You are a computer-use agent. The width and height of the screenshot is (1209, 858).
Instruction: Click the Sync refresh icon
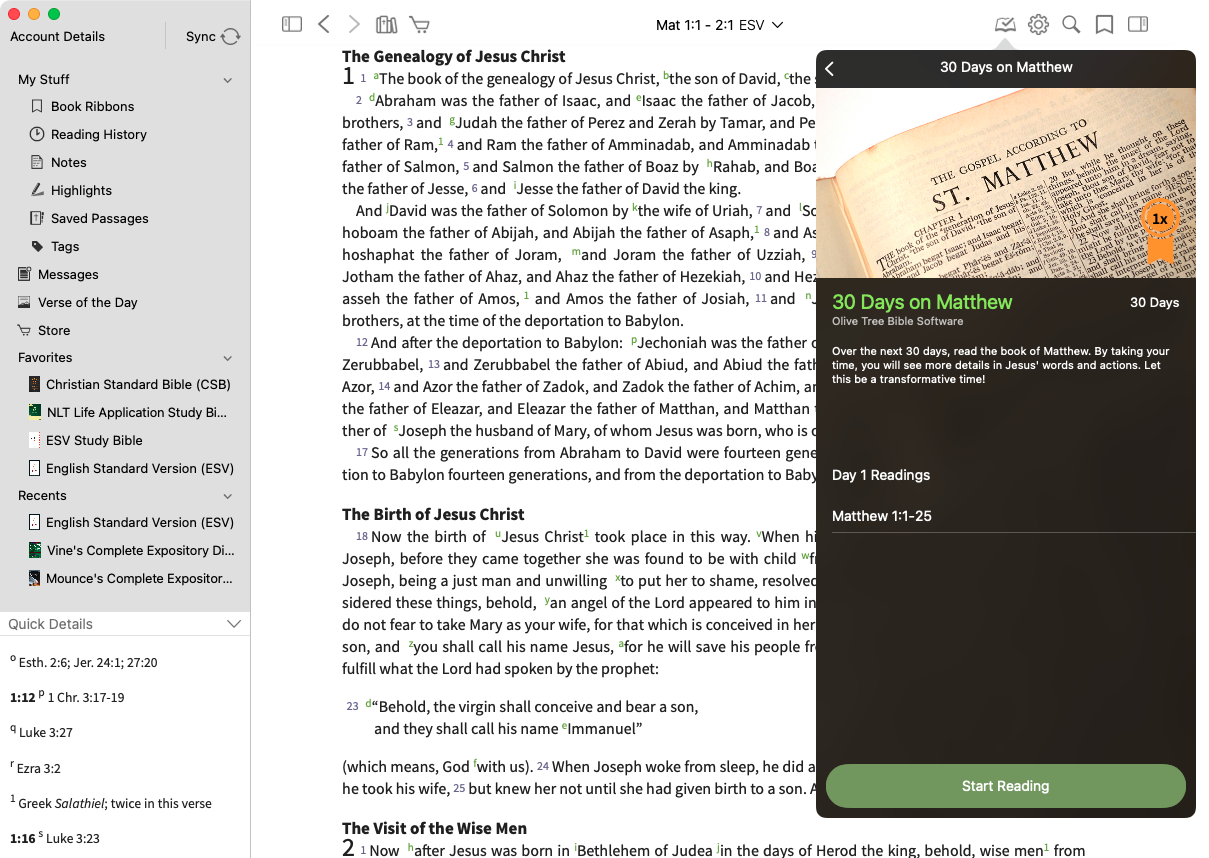[x=230, y=37]
